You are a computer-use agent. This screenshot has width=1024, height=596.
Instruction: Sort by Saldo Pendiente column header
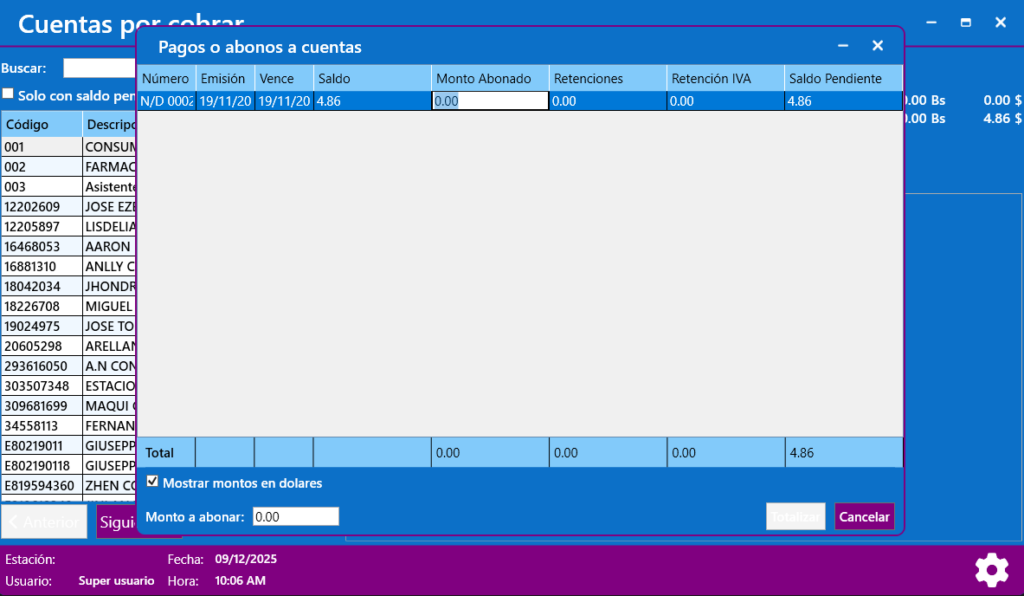coord(842,78)
